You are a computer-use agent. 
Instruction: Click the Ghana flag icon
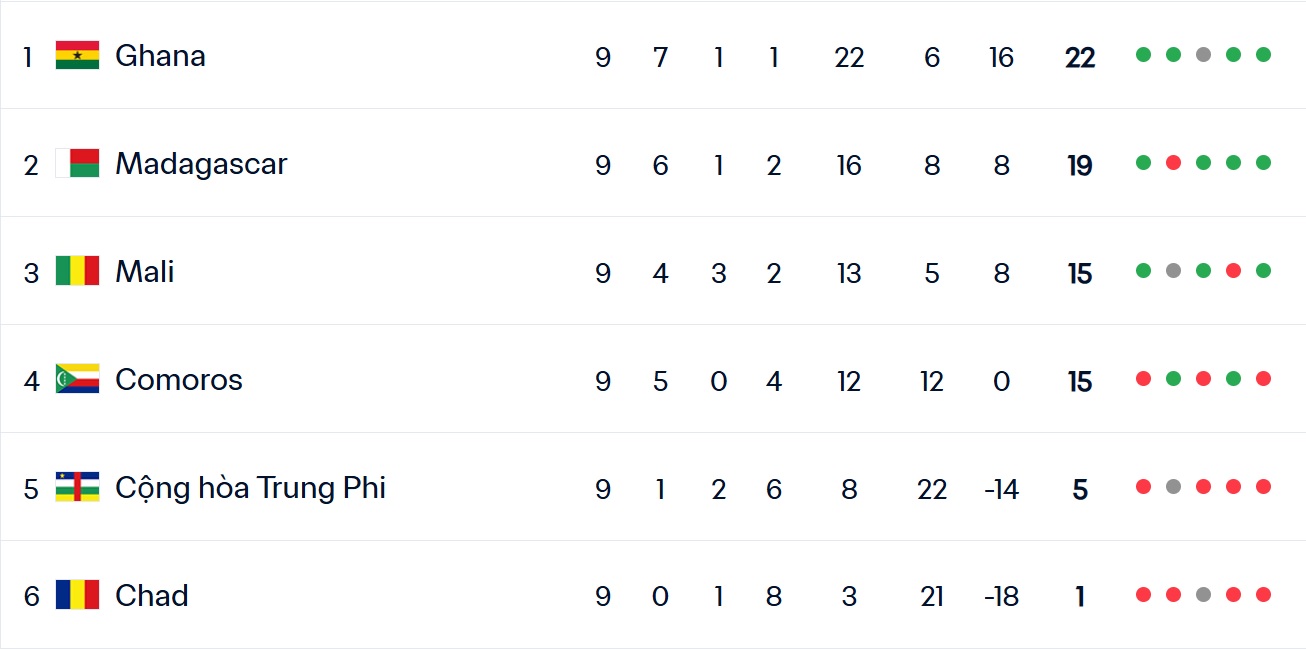point(77,55)
